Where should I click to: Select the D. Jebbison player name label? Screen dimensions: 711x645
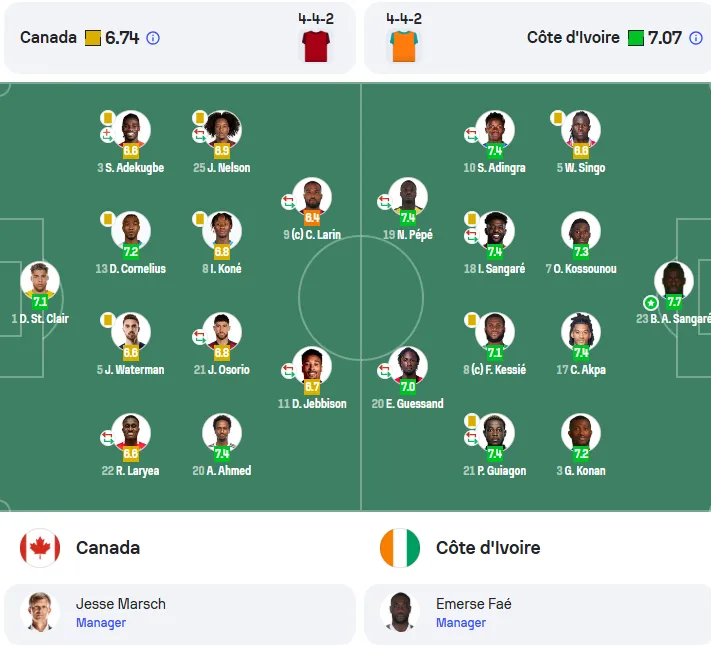point(312,404)
